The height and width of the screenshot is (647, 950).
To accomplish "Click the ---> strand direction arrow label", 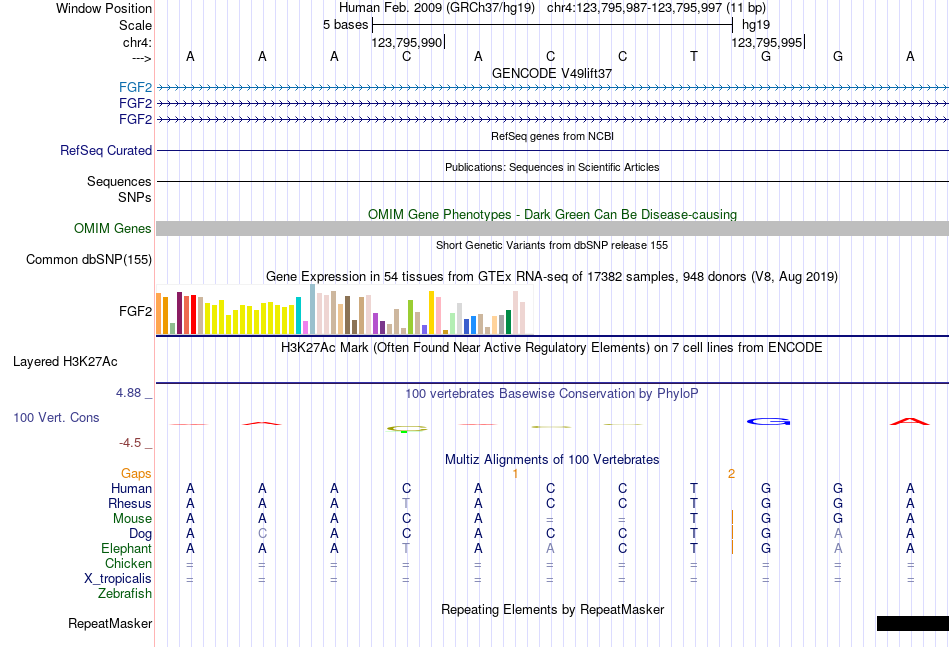I will (x=142, y=58).
